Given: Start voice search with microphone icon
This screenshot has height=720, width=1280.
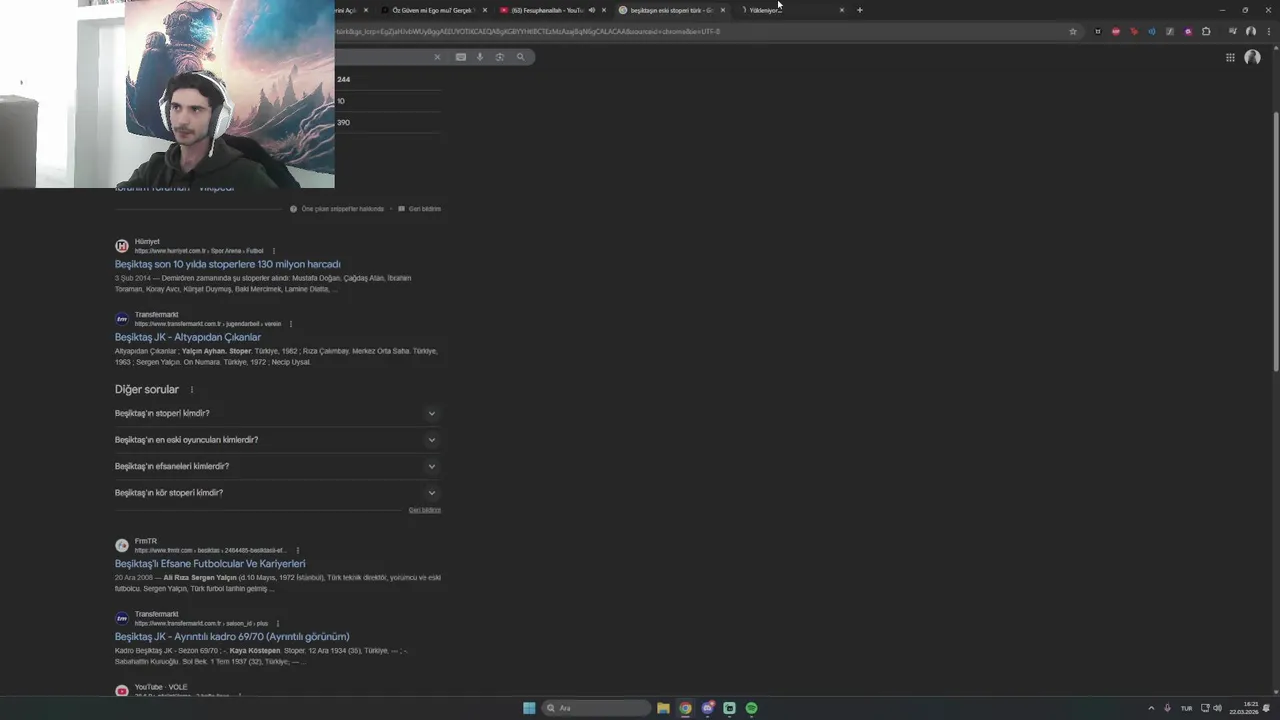Looking at the screenshot, I should tap(480, 57).
